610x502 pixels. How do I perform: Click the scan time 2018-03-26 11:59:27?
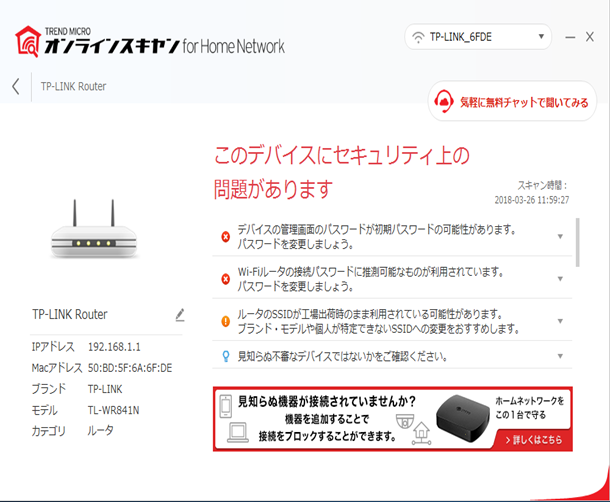pyautogui.click(x=532, y=200)
